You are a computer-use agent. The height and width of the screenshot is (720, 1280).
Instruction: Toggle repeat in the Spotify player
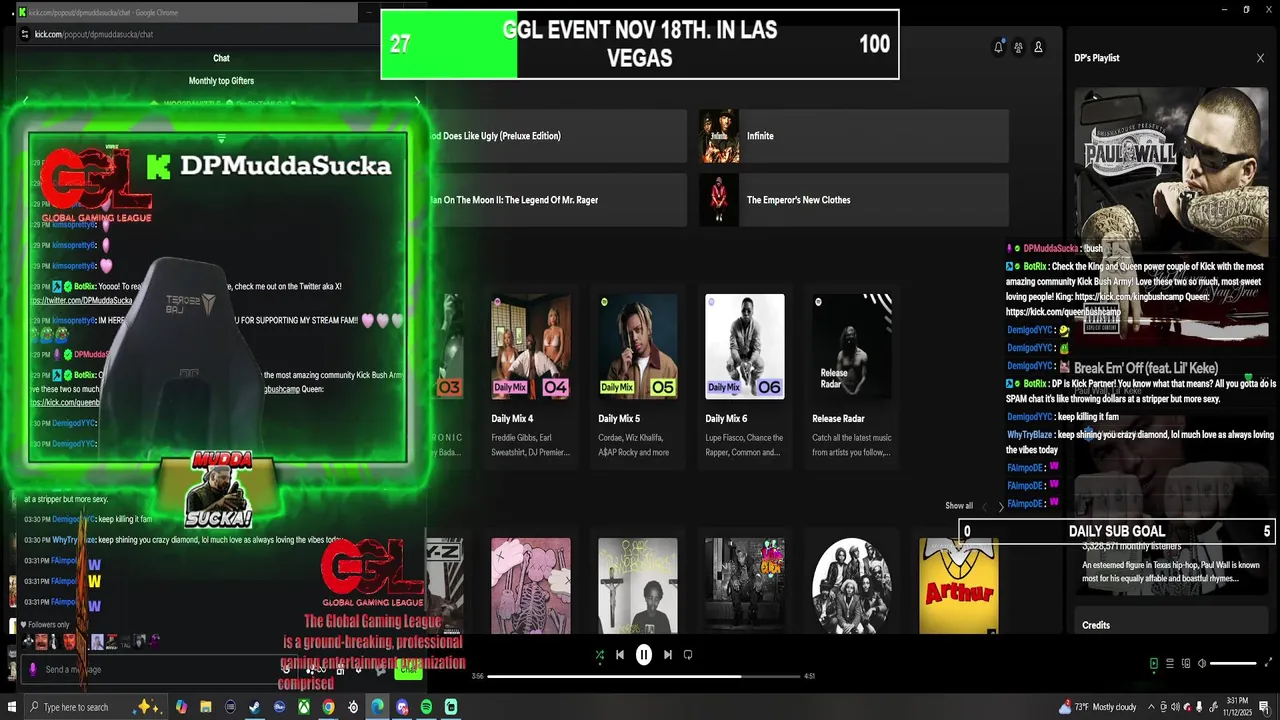[688, 655]
